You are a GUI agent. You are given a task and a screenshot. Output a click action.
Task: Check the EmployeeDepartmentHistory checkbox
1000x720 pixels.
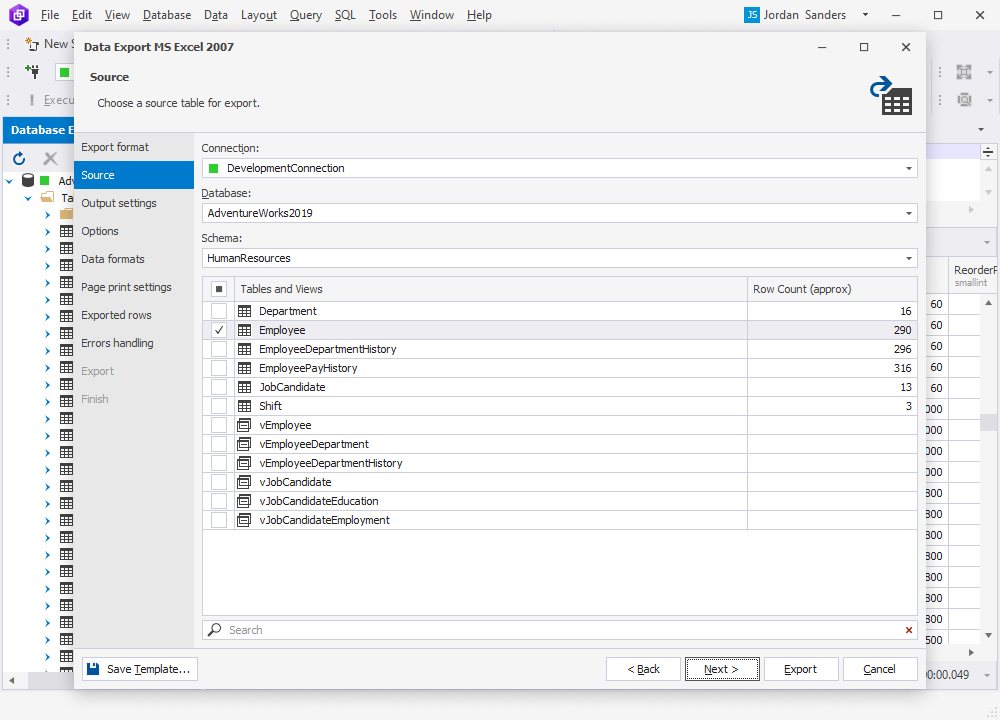(x=219, y=349)
